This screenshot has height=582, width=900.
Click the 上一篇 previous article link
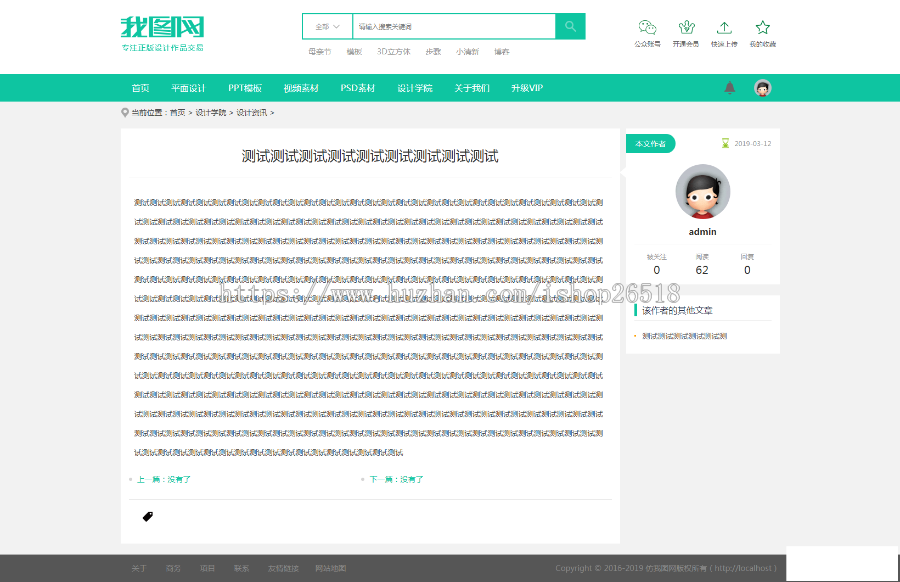pyautogui.click(x=163, y=479)
